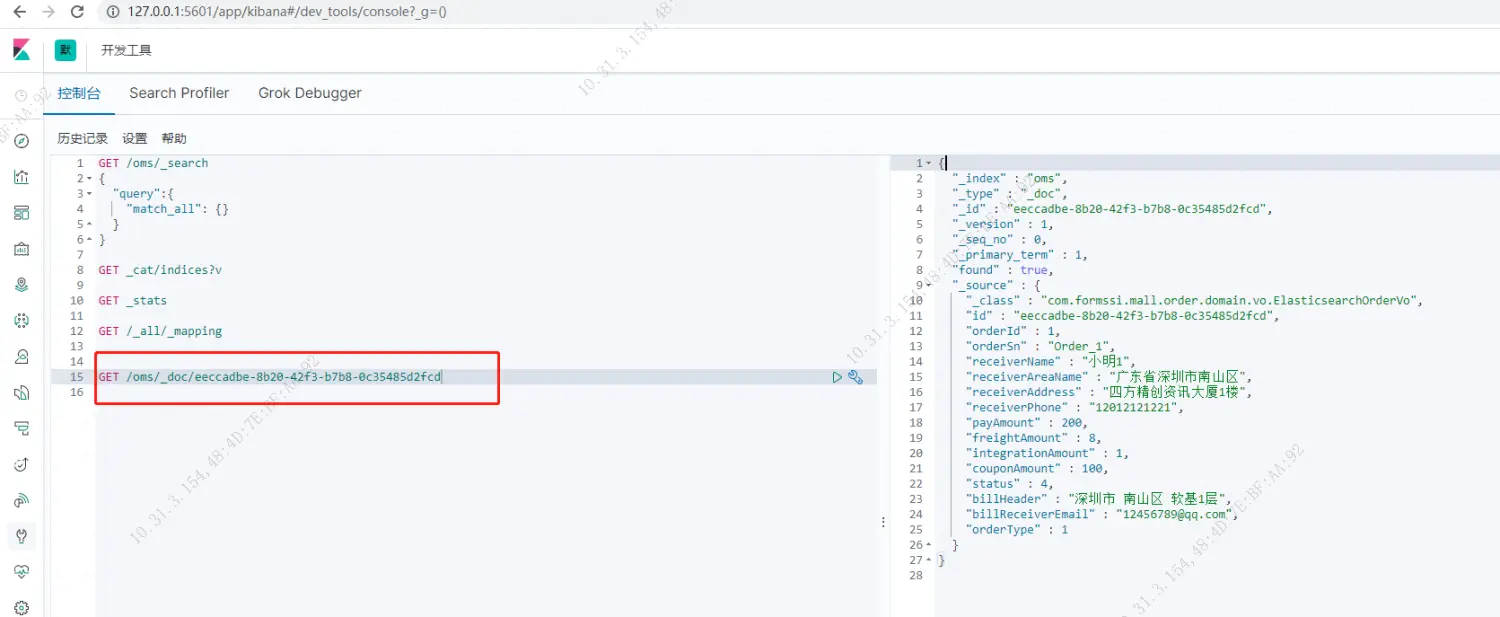Switch to the Grok Debugger tab
Viewport: 1500px width, 617px height.
(310, 93)
